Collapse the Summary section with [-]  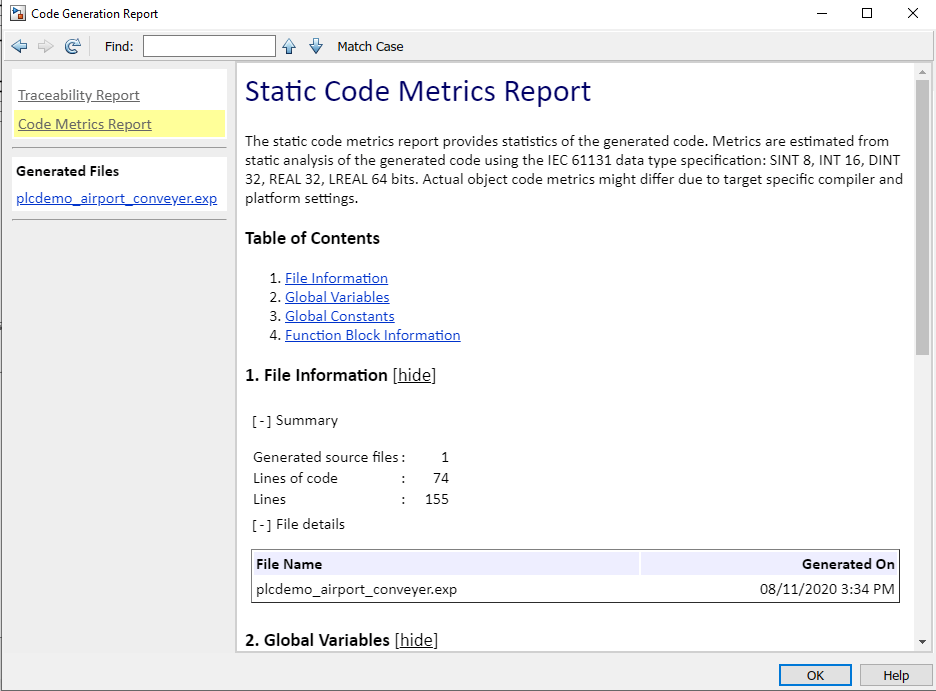click(x=261, y=421)
